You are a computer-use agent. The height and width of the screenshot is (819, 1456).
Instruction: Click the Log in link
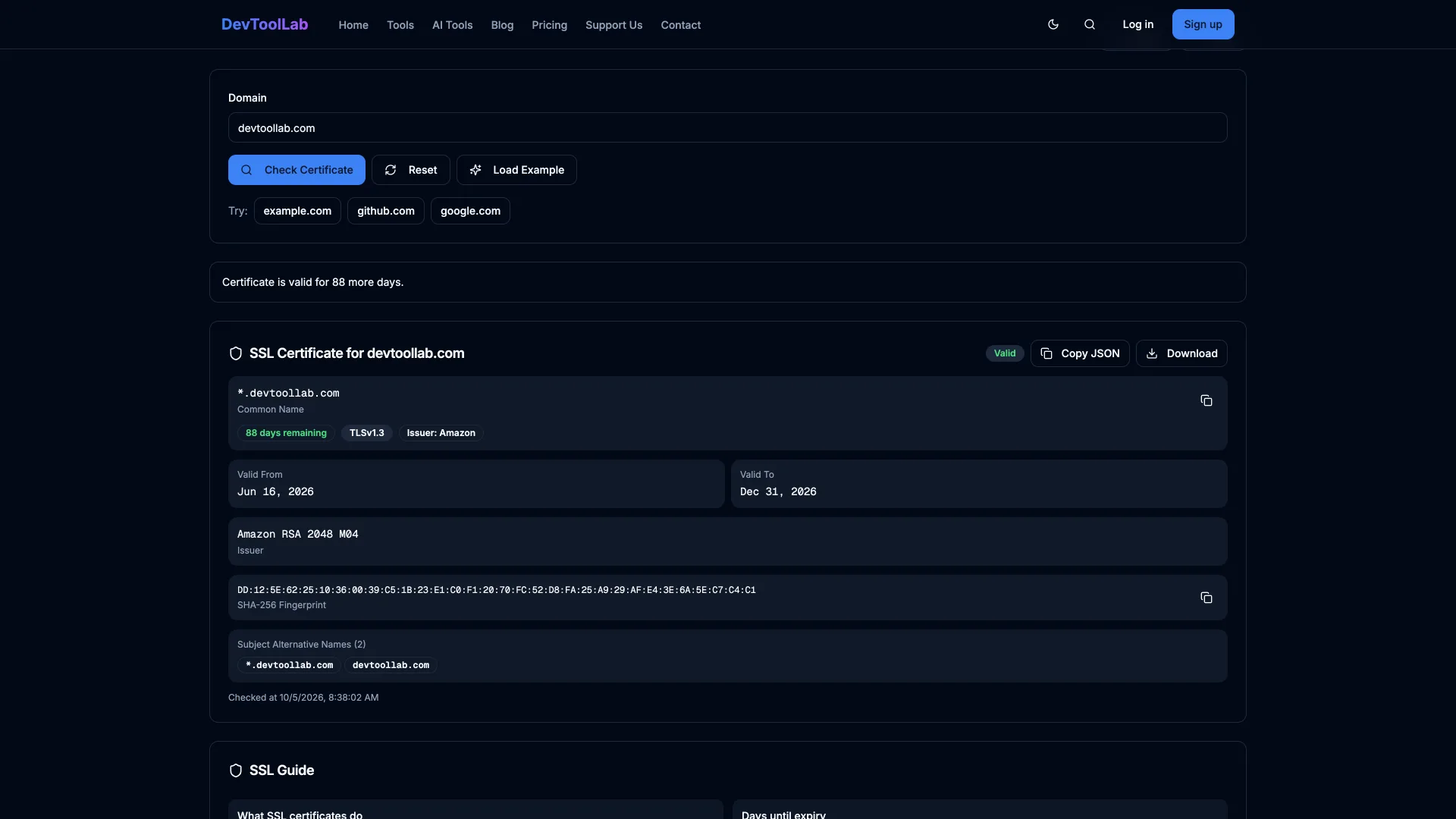tap(1138, 24)
